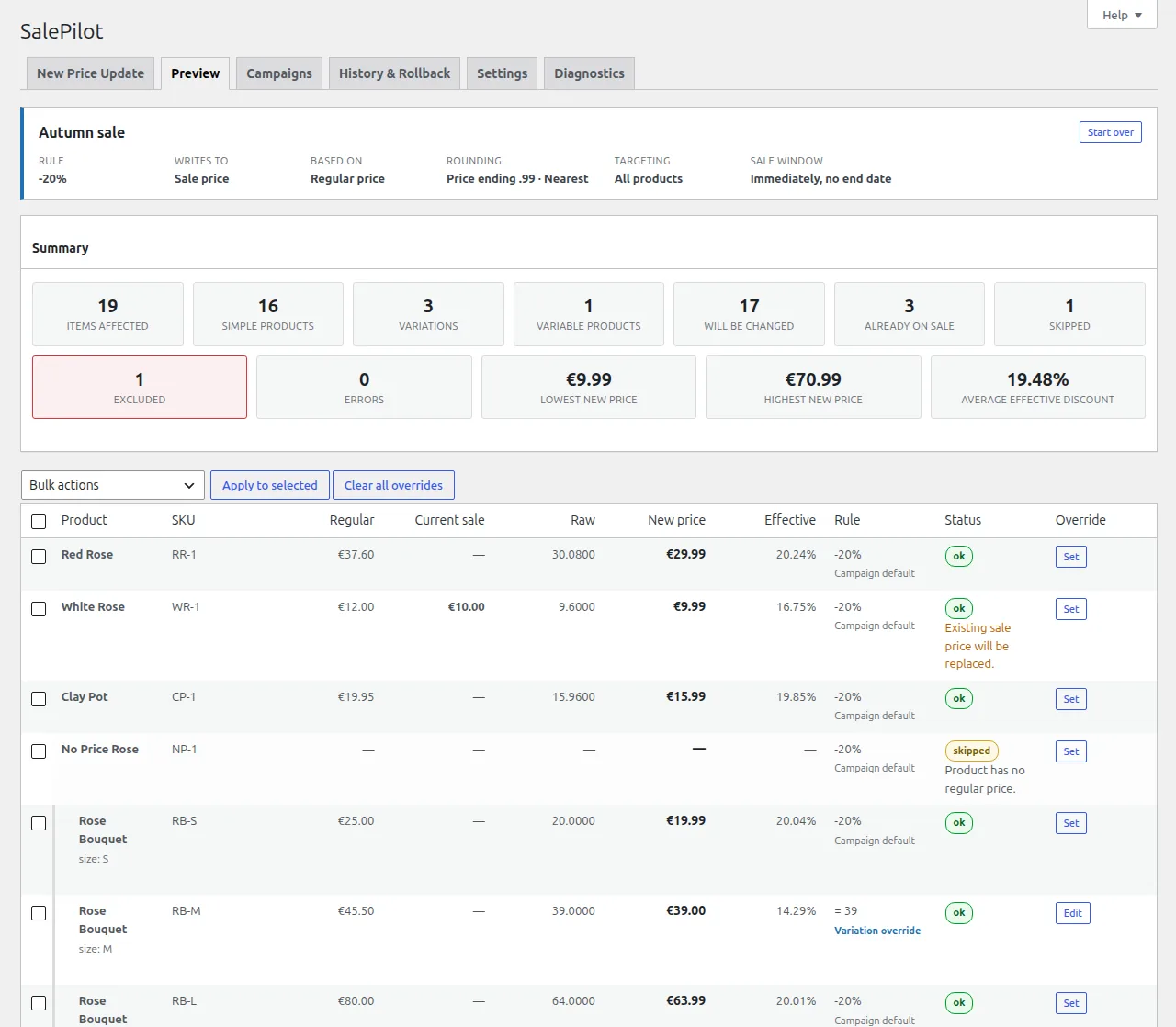Click the Errors summary card
Screen dimensions: 1176x1027
click(x=364, y=387)
